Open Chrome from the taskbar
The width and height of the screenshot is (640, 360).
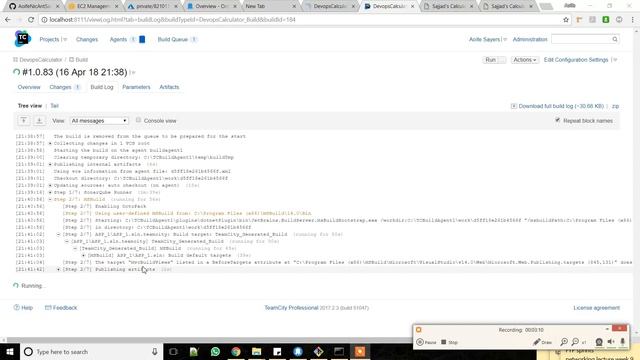(x=236, y=351)
